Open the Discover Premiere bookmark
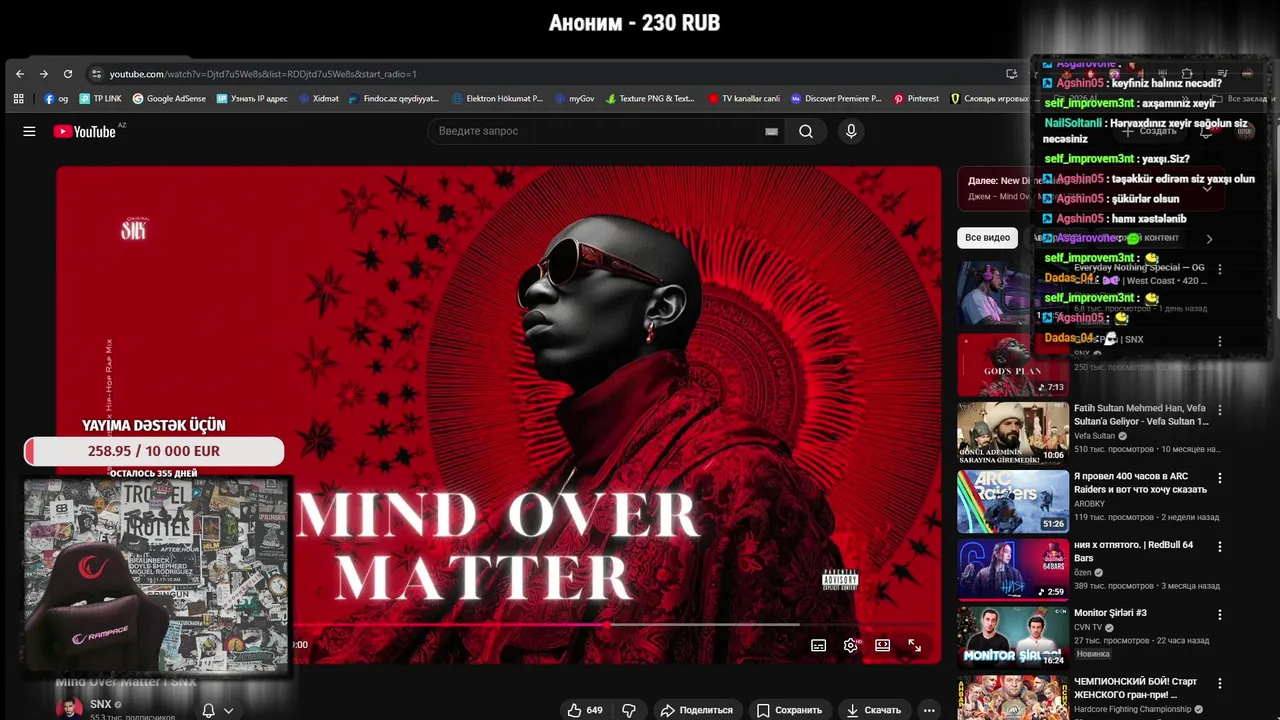This screenshot has height=720, width=1280. click(x=836, y=99)
